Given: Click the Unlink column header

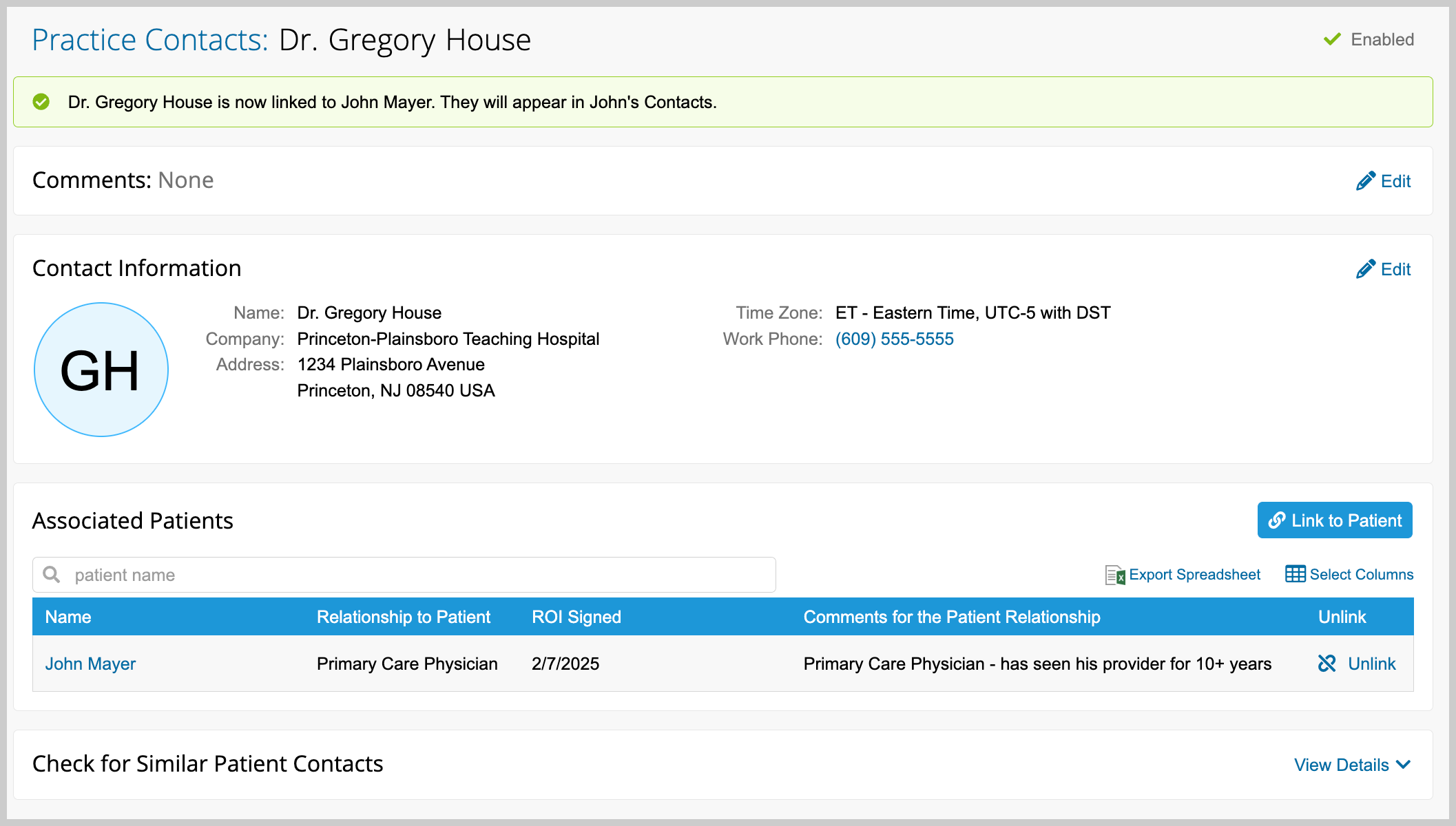Looking at the screenshot, I should 1342,617.
